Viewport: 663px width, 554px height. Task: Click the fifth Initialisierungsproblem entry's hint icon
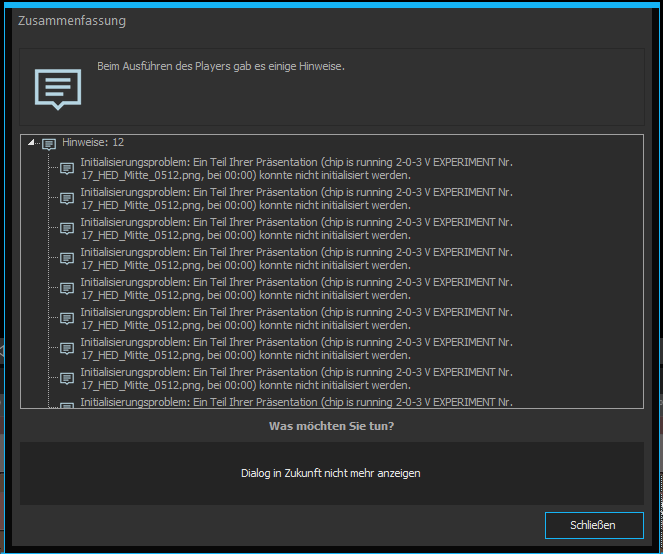(67, 289)
